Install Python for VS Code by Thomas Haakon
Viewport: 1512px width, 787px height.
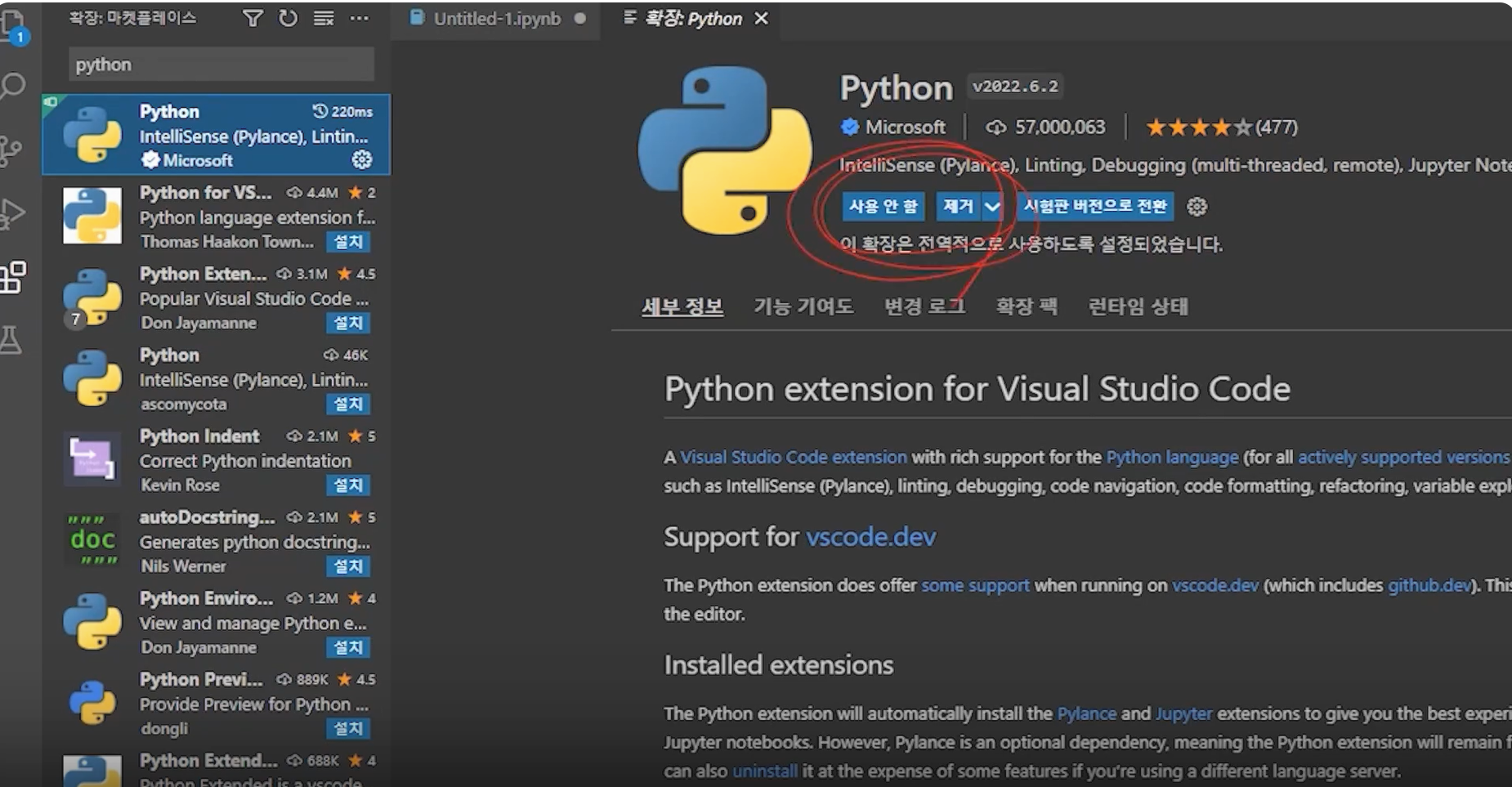coord(348,242)
